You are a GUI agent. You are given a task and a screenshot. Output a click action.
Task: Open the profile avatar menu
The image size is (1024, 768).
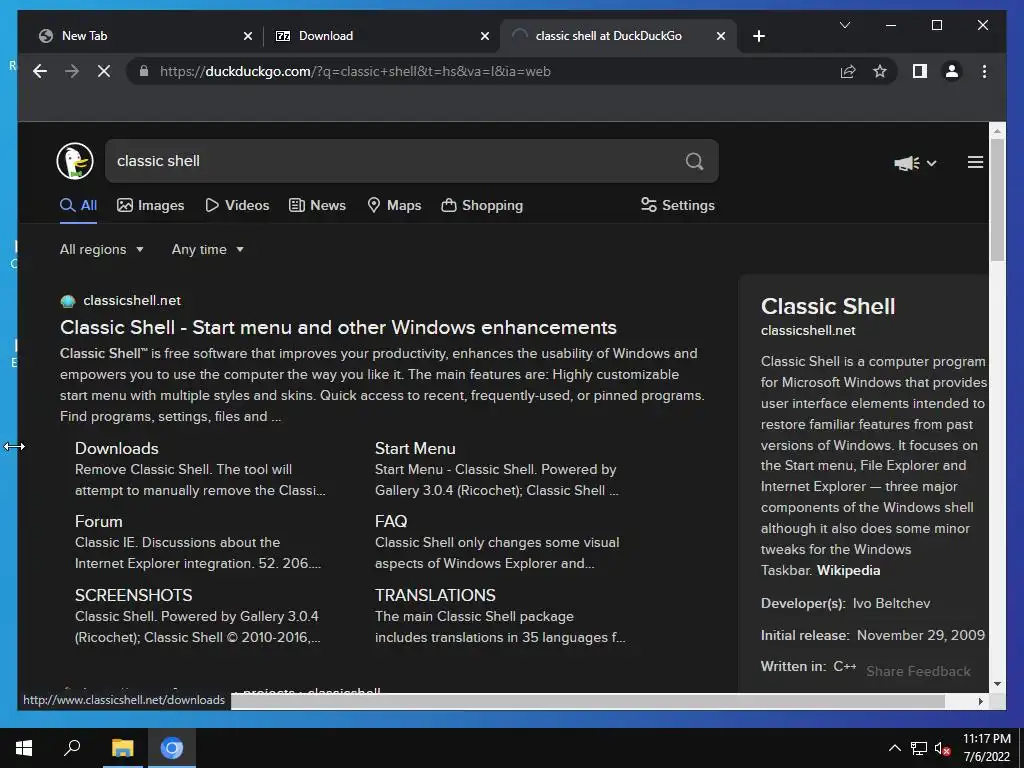coord(952,71)
